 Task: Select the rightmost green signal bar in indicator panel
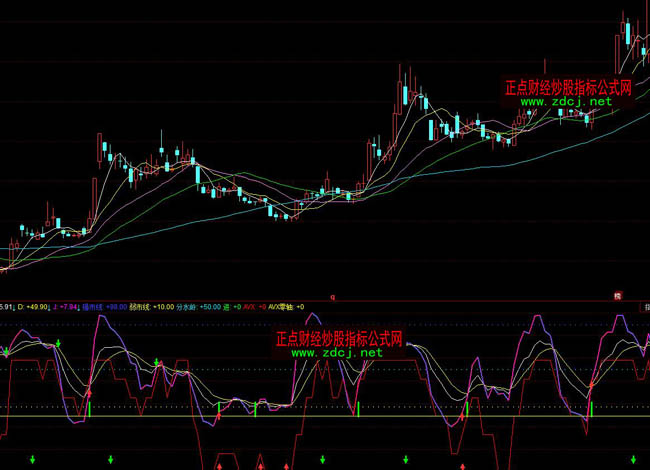(590, 409)
